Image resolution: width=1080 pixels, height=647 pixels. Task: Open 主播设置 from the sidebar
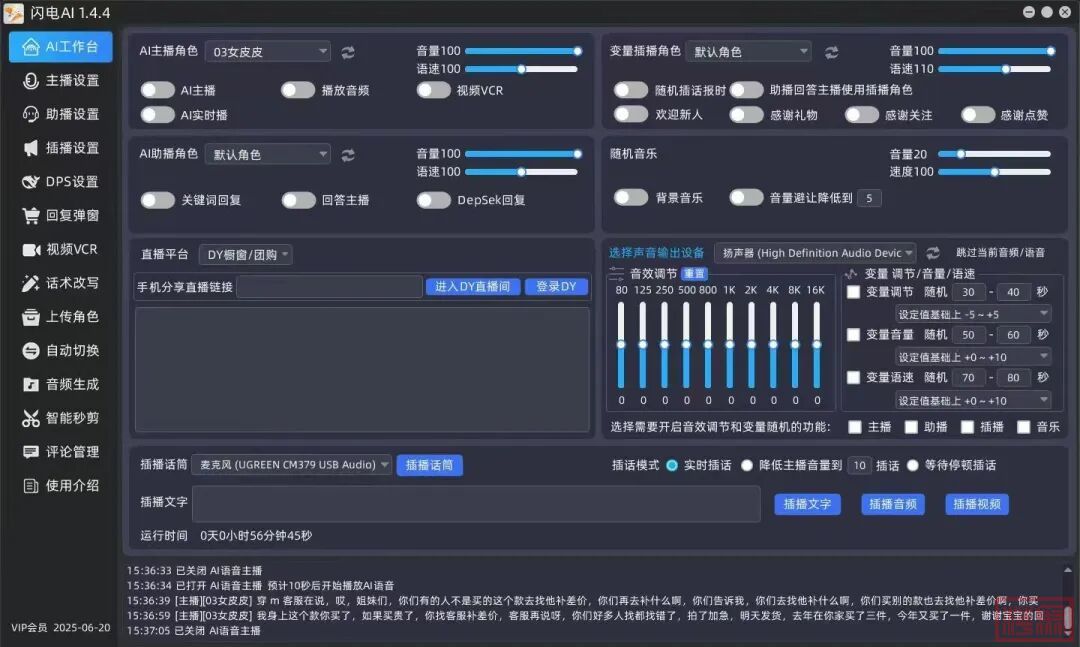point(62,80)
